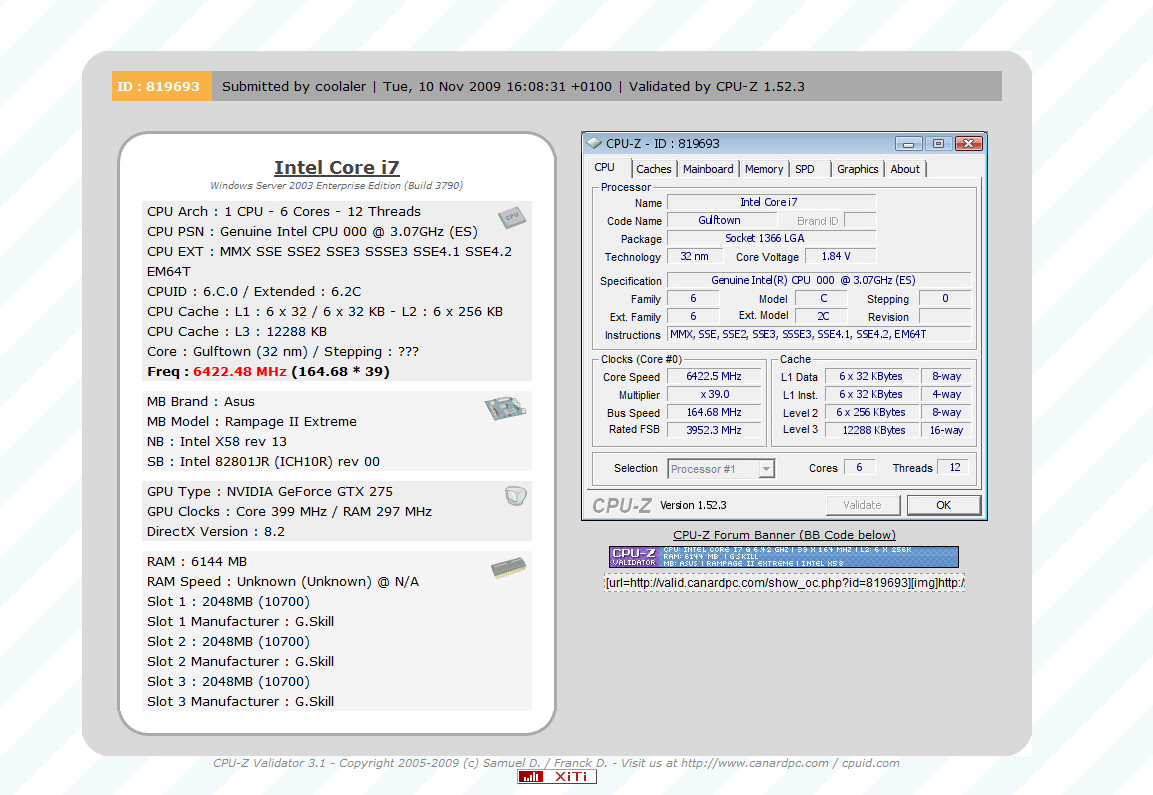
Task: Click the Rated FSB value 3952.3 MHz
Action: click(714, 430)
